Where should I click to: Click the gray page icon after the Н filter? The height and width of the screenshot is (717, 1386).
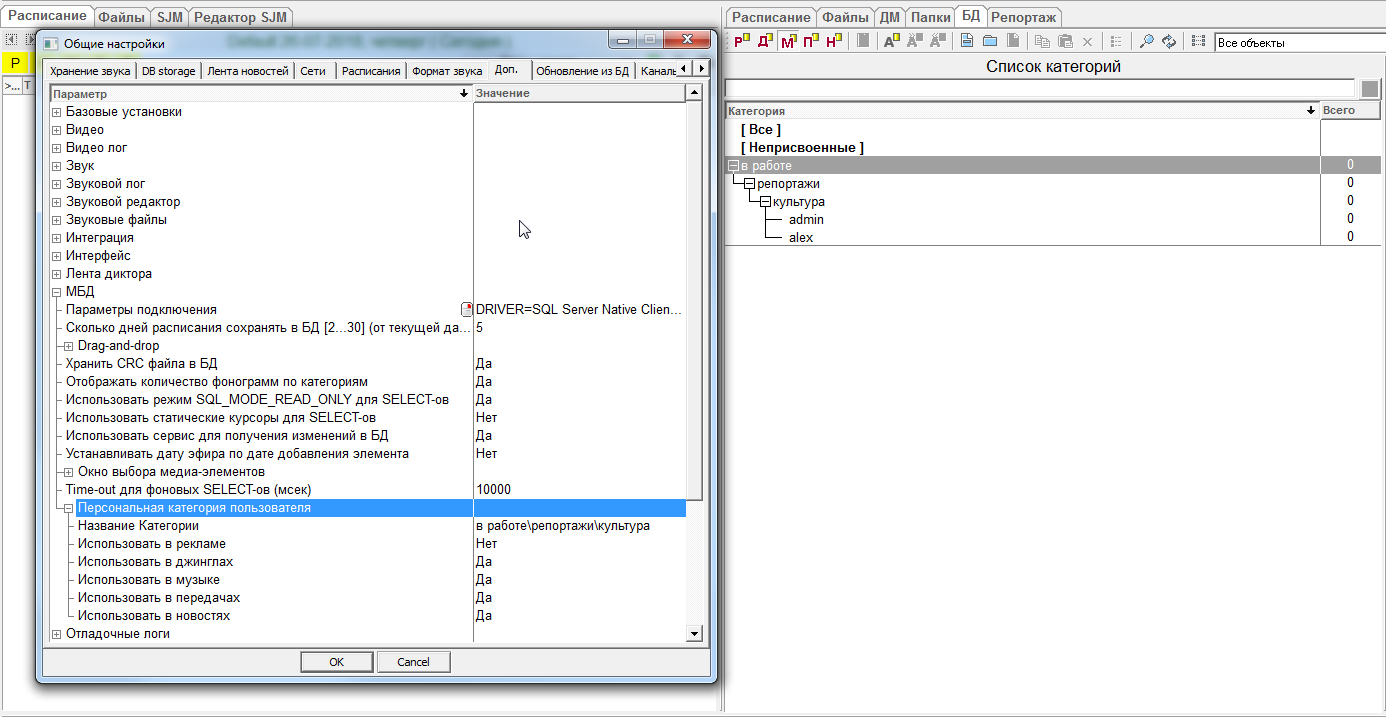pyautogui.click(x=863, y=41)
